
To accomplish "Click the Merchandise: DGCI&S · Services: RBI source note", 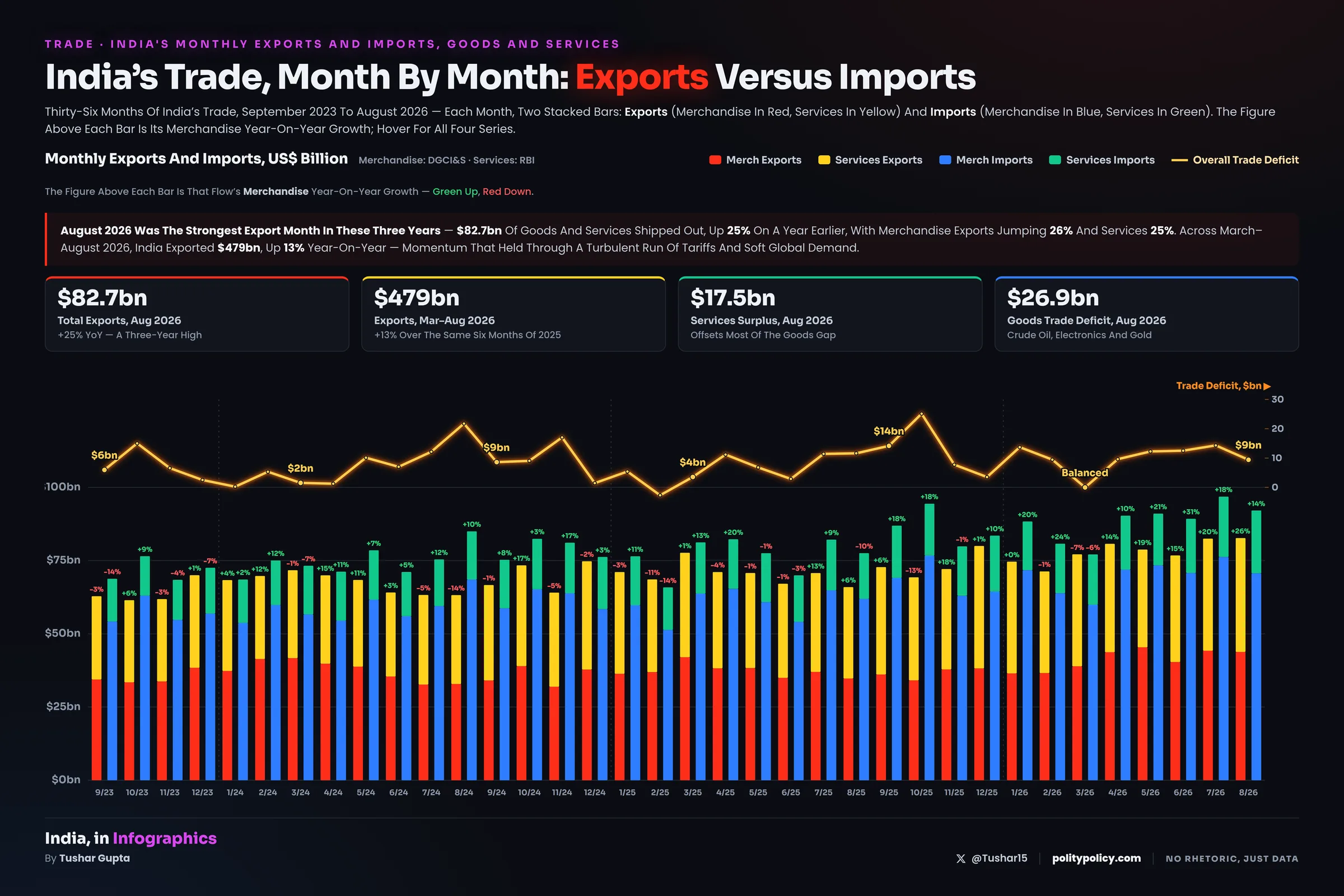I will [446, 161].
